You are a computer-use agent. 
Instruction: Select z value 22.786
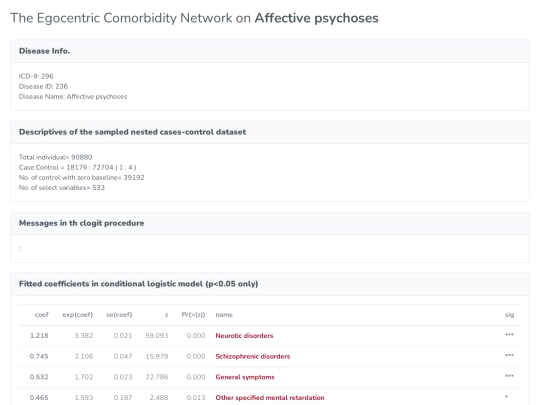(x=157, y=377)
